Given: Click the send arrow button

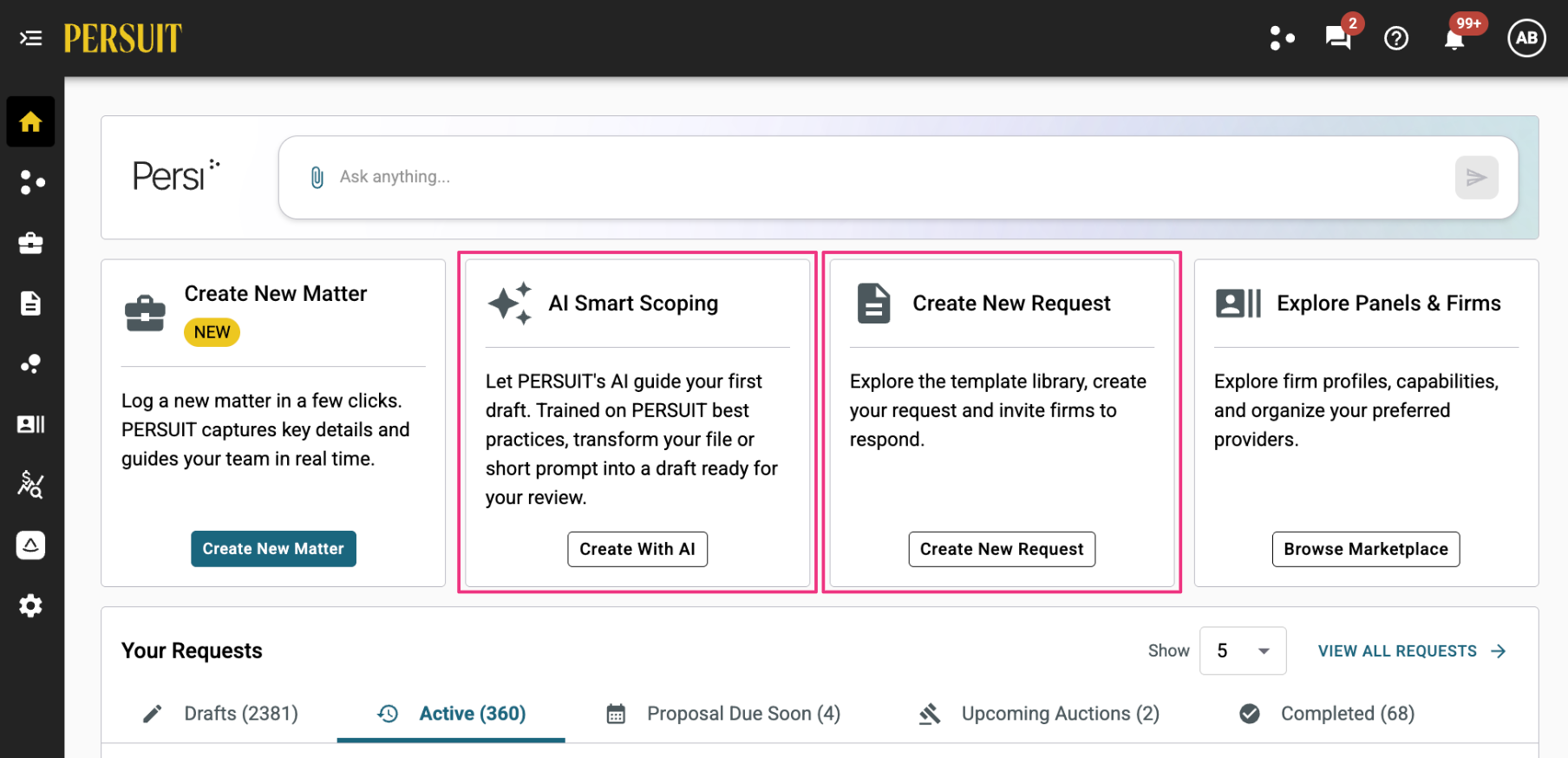Looking at the screenshot, I should (1476, 178).
